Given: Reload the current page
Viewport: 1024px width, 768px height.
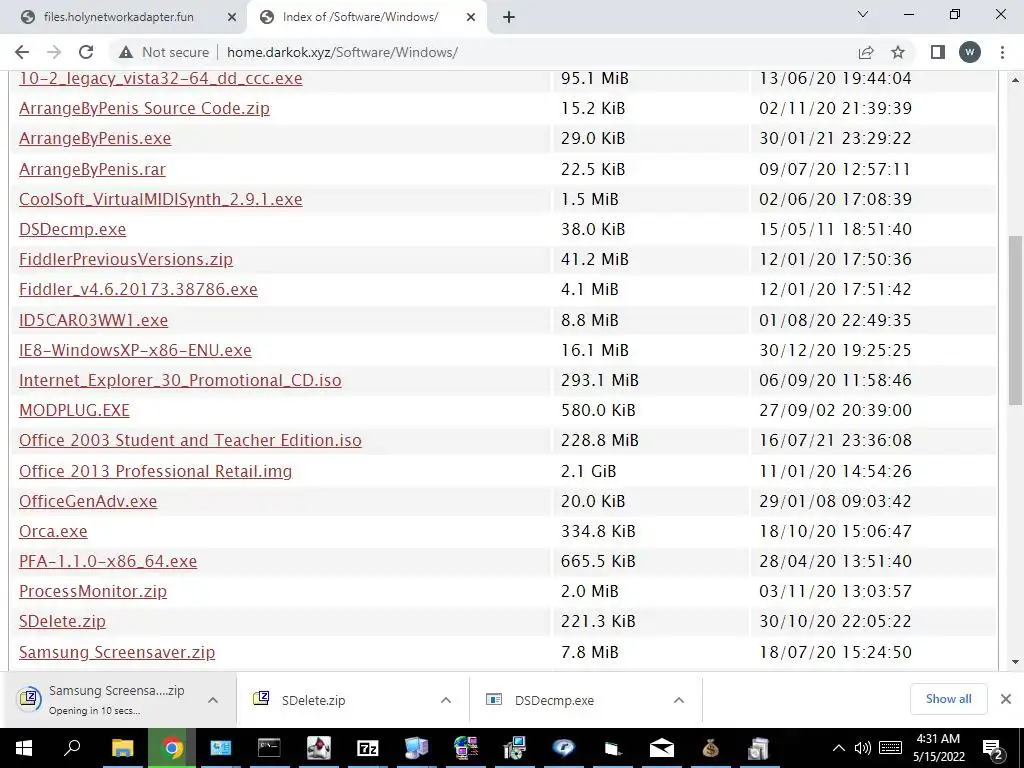Looking at the screenshot, I should [86, 52].
